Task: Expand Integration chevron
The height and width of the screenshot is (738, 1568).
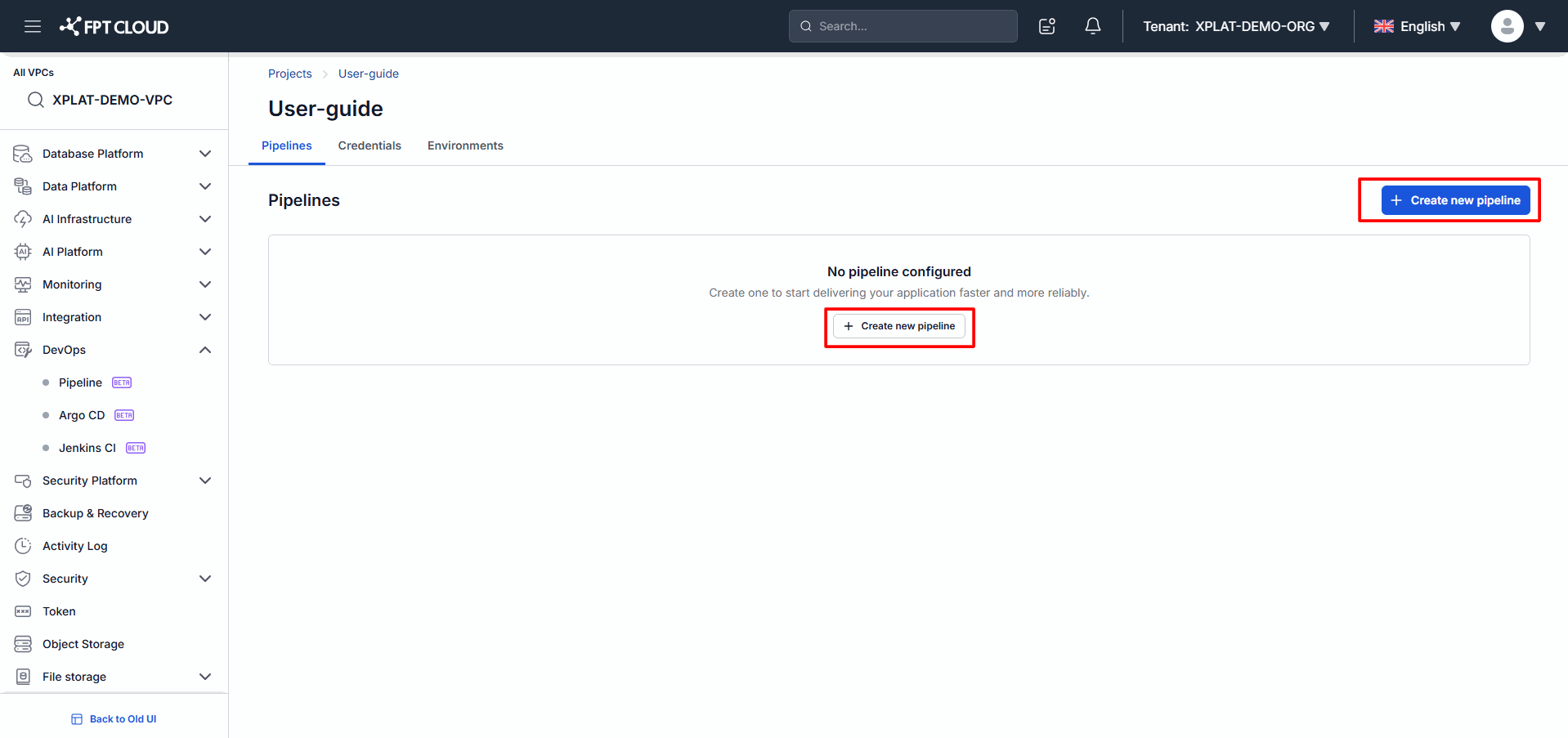Action: (x=205, y=317)
